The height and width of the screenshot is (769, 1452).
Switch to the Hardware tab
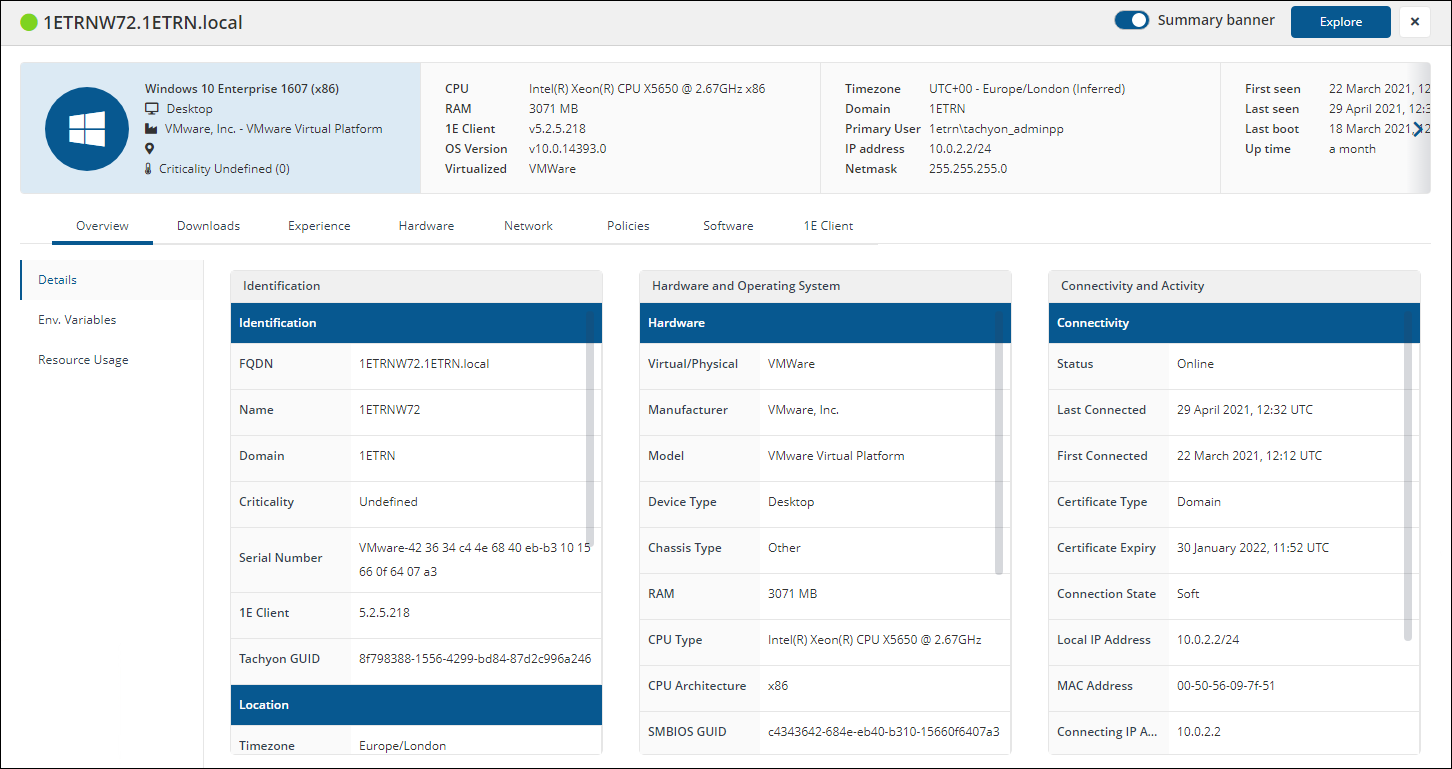[x=426, y=226]
